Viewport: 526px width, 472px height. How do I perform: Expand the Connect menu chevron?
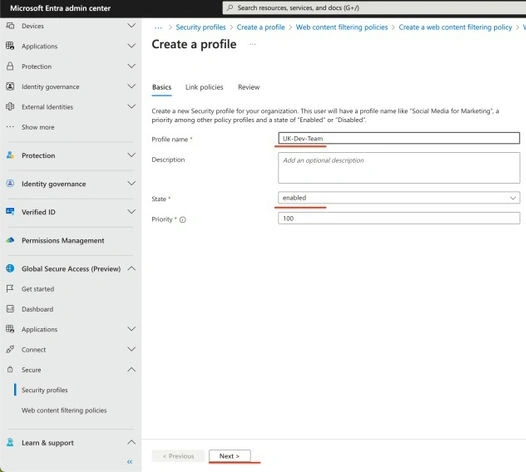[x=132, y=349]
